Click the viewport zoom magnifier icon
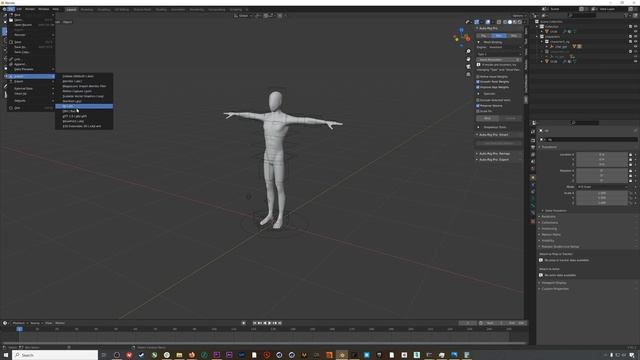 click(x=468, y=51)
